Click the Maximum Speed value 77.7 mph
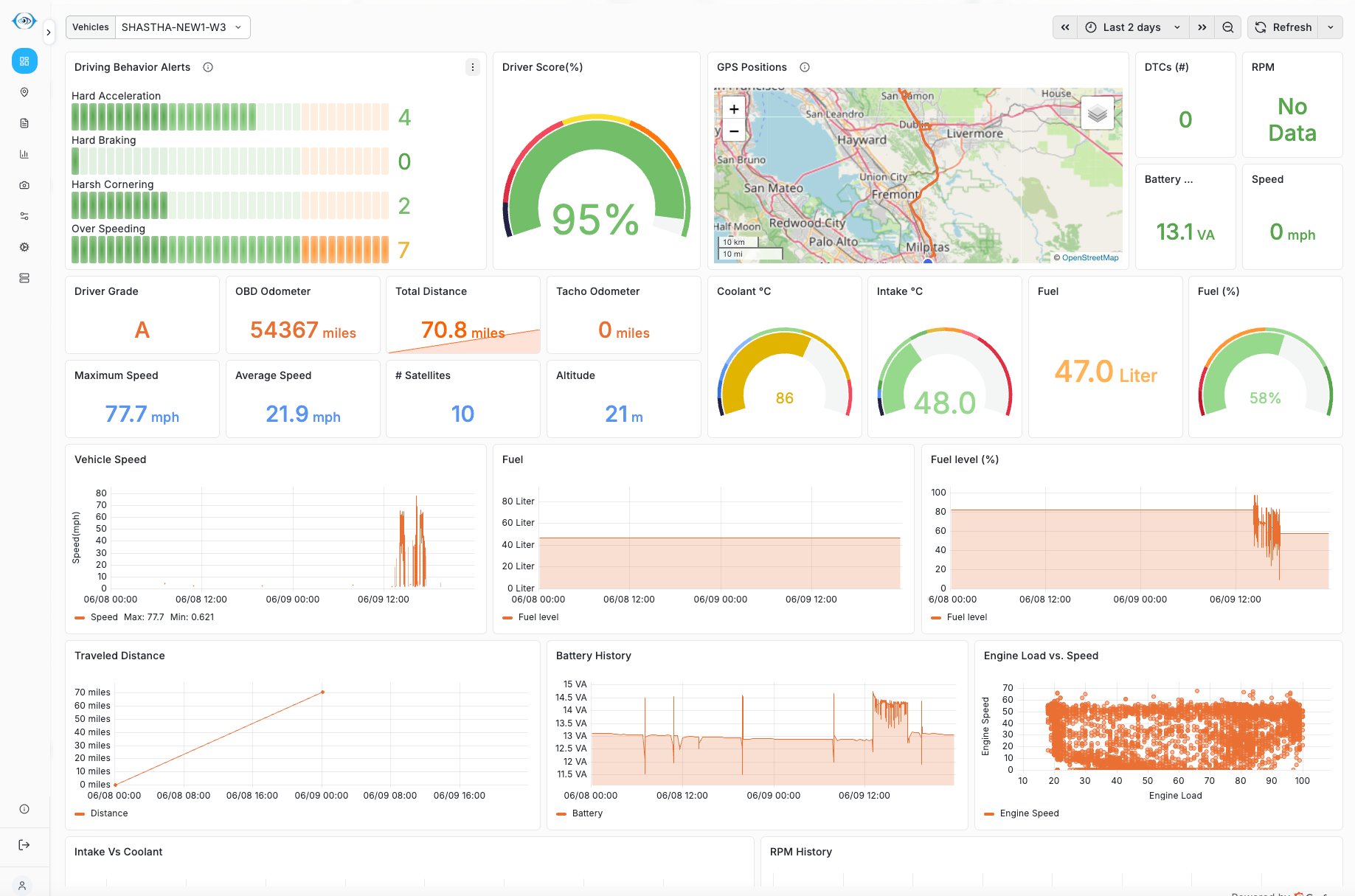Image resolution: width=1355 pixels, height=896 pixels. 142,414
